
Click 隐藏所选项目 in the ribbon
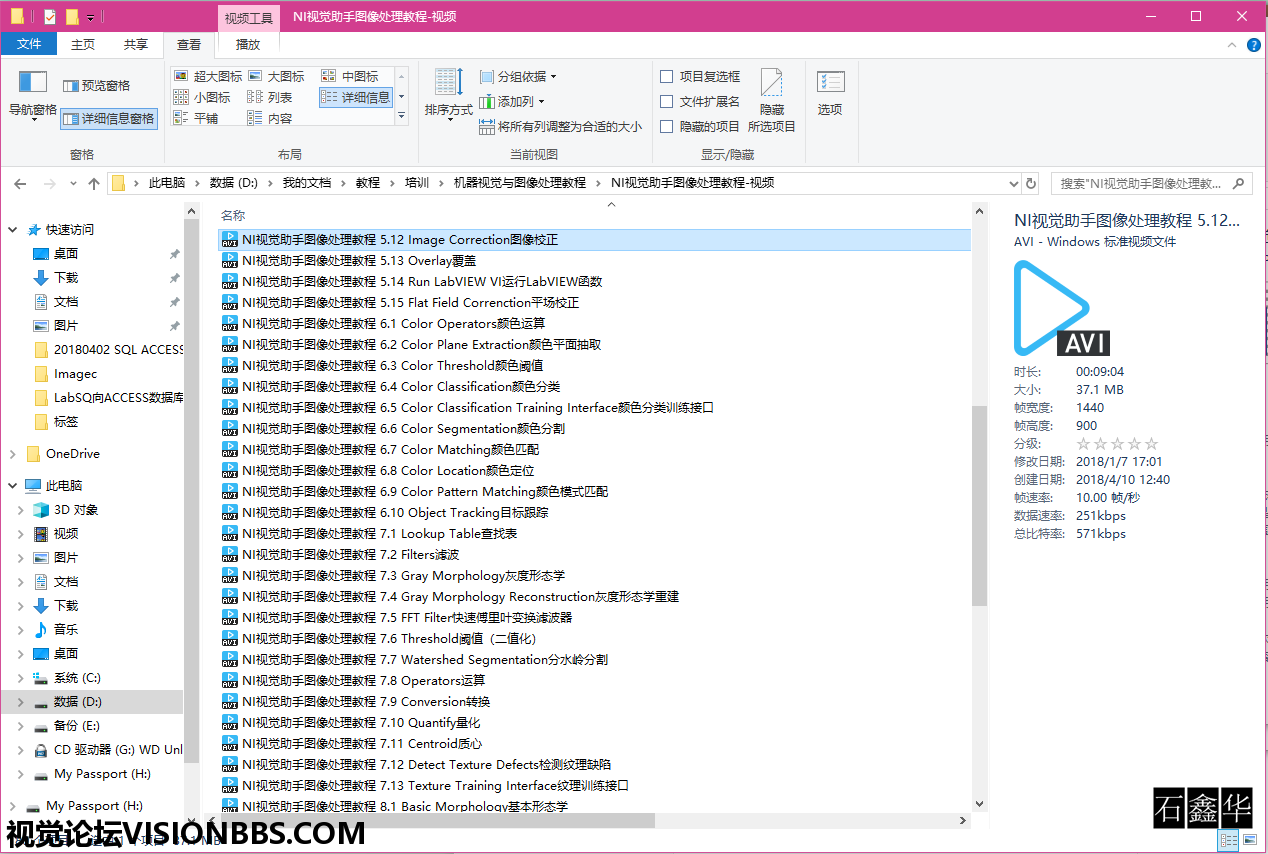click(x=772, y=100)
